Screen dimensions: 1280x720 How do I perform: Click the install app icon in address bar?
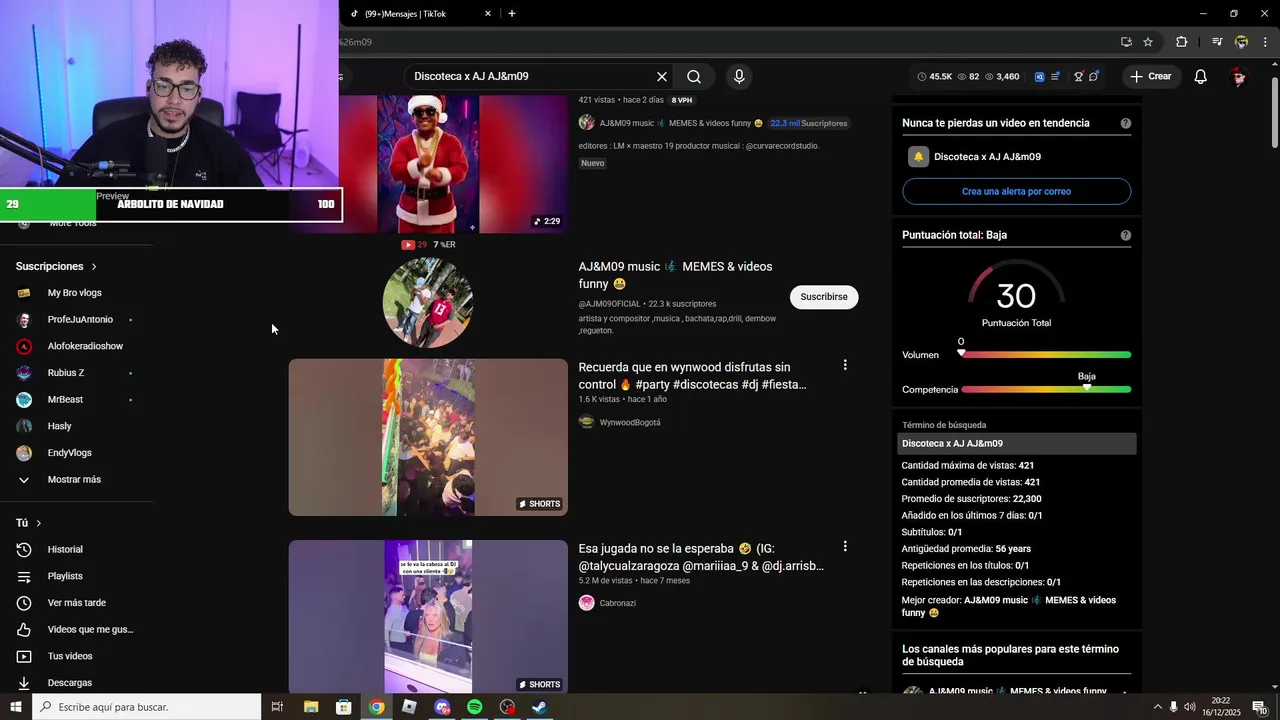[1126, 42]
